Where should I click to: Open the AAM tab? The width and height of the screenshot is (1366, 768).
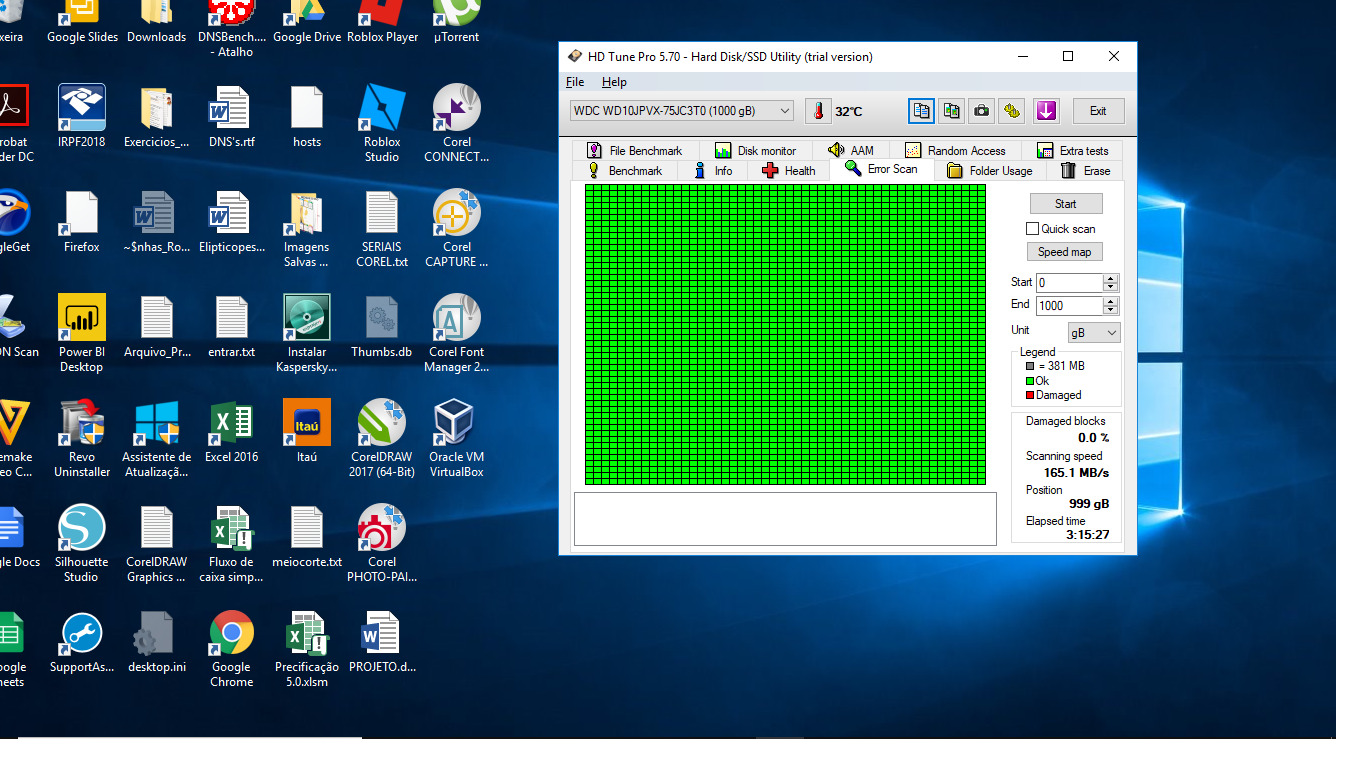[x=851, y=150]
